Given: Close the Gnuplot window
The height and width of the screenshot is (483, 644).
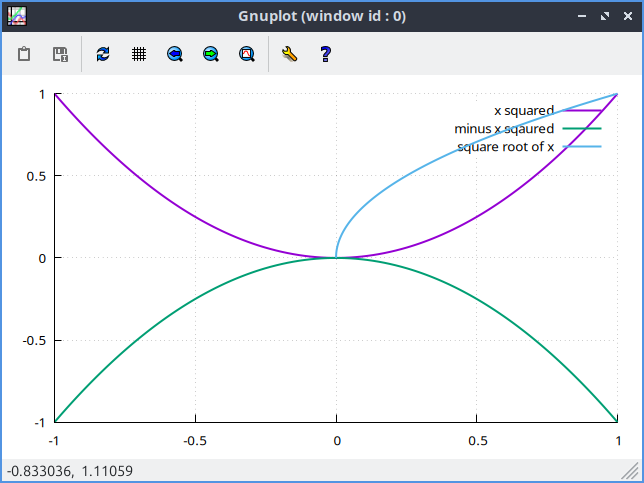Looking at the screenshot, I should pyautogui.click(x=626, y=17).
